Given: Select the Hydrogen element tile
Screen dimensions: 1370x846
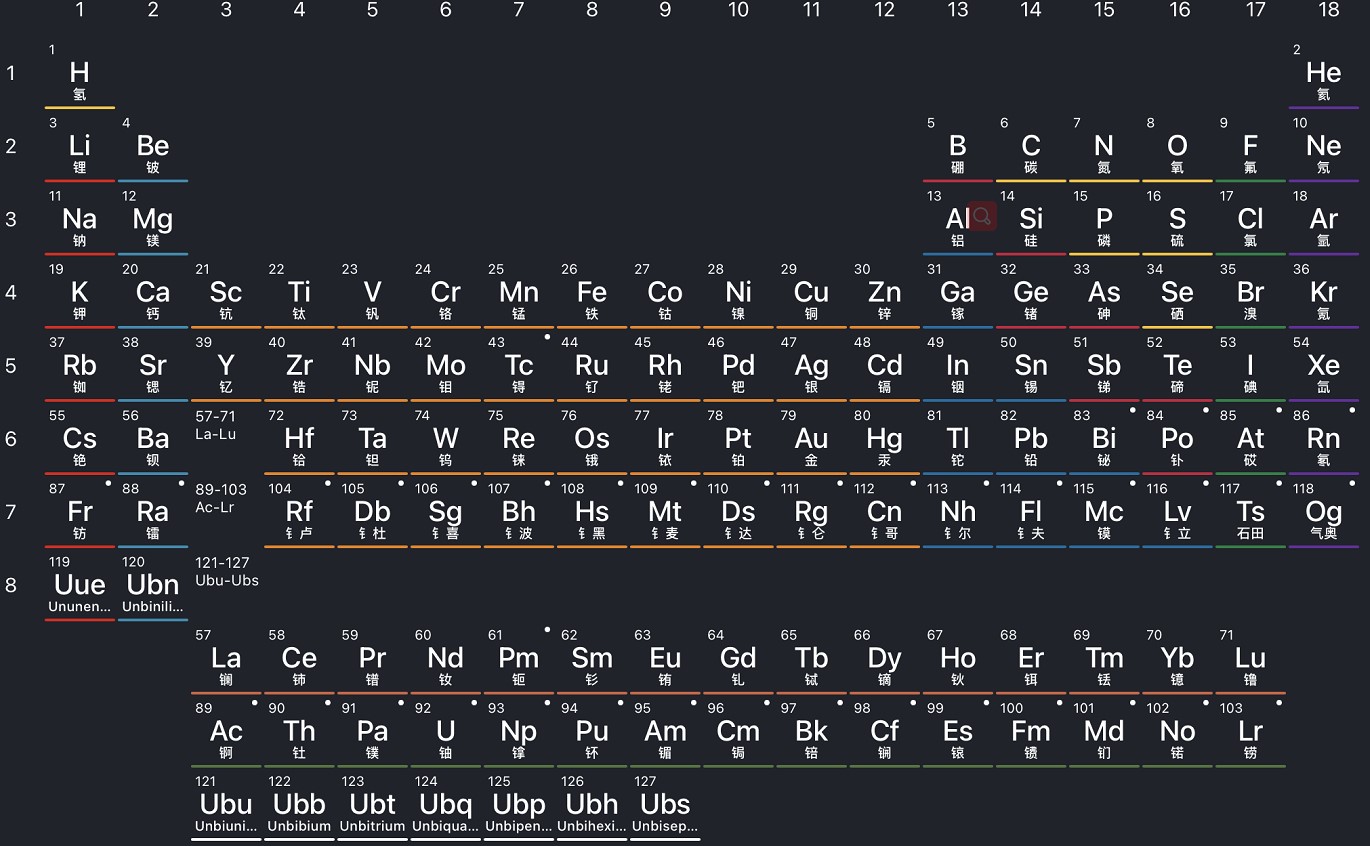Looking at the screenshot, I should tap(79, 76).
